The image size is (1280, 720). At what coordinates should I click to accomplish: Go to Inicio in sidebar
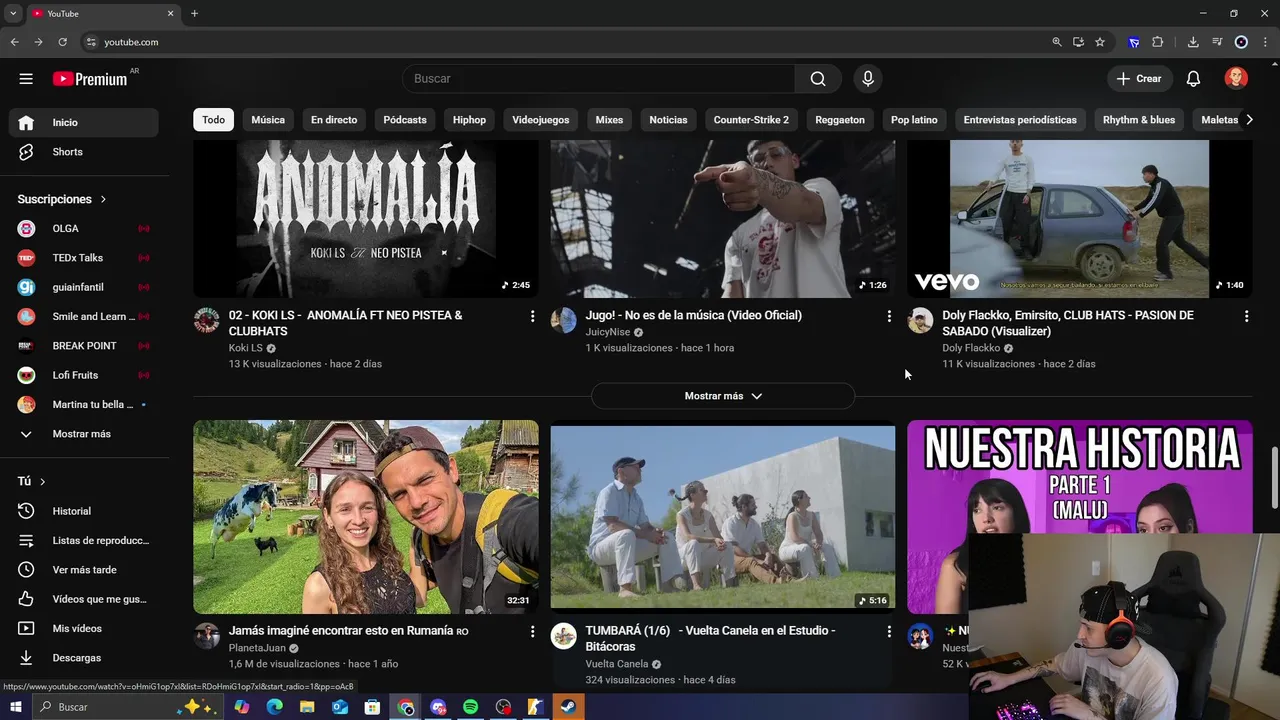click(x=84, y=122)
